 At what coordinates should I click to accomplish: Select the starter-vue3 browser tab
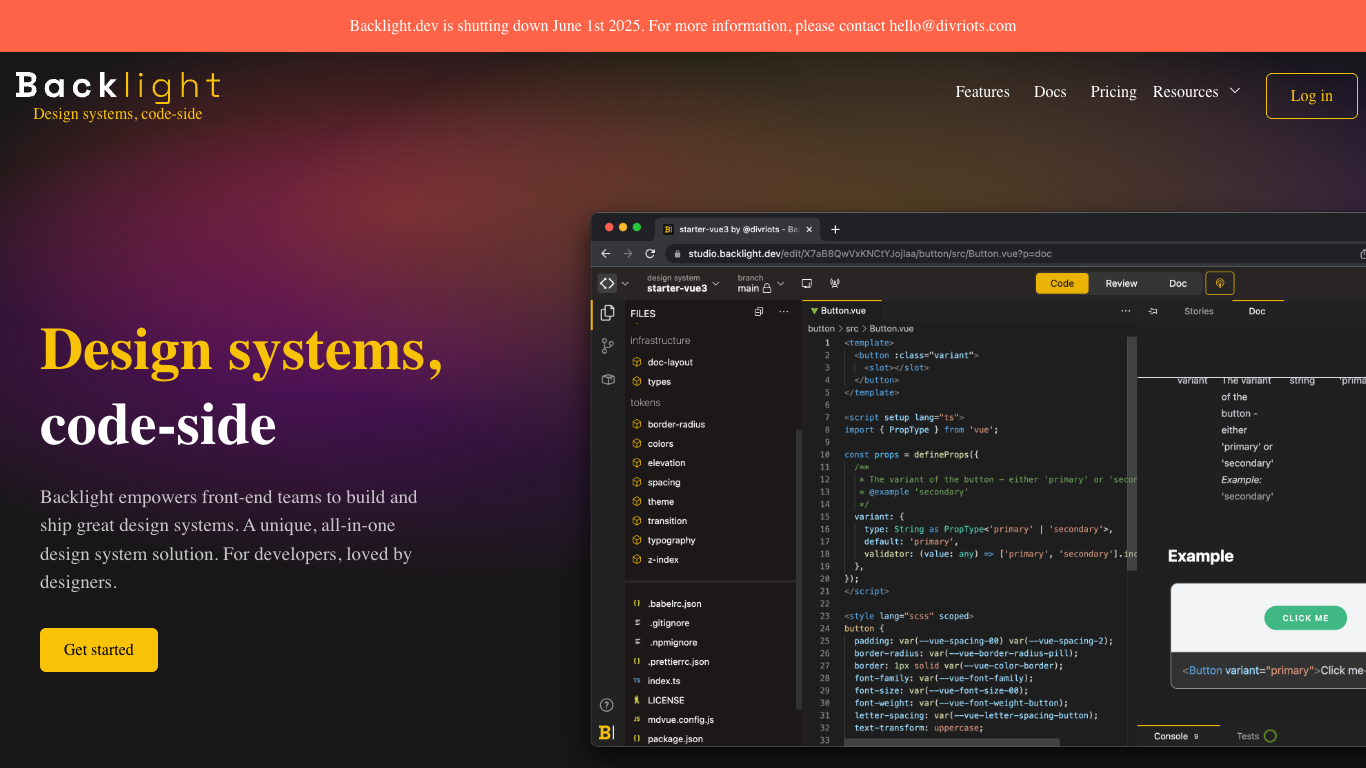(738, 229)
